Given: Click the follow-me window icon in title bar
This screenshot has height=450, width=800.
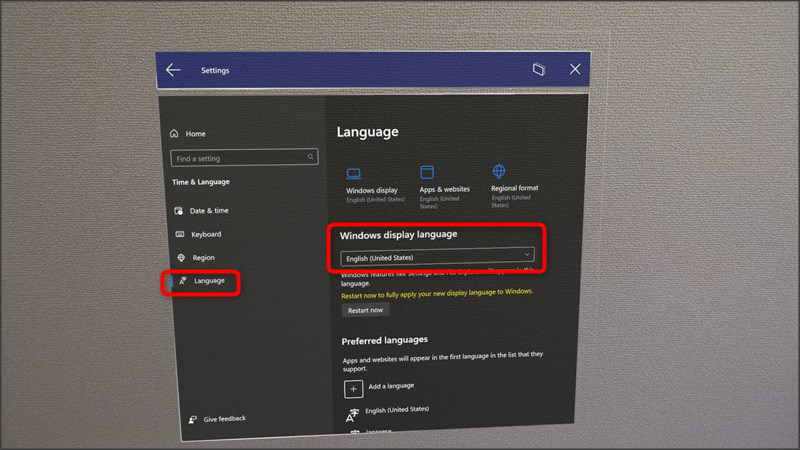Looking at the screenshot, I should coord(538,69).
